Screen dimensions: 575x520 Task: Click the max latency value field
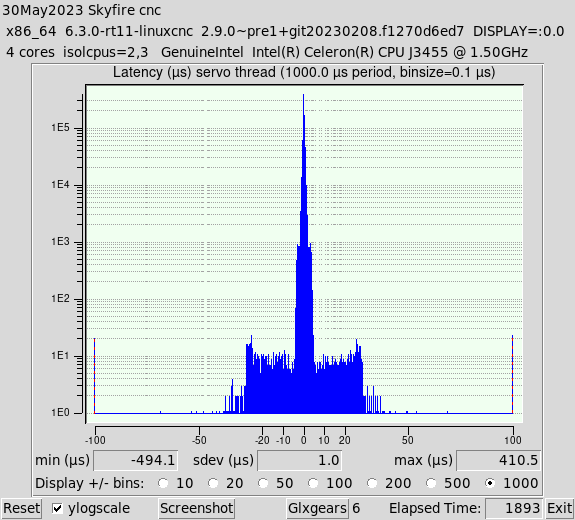[498, 461]
